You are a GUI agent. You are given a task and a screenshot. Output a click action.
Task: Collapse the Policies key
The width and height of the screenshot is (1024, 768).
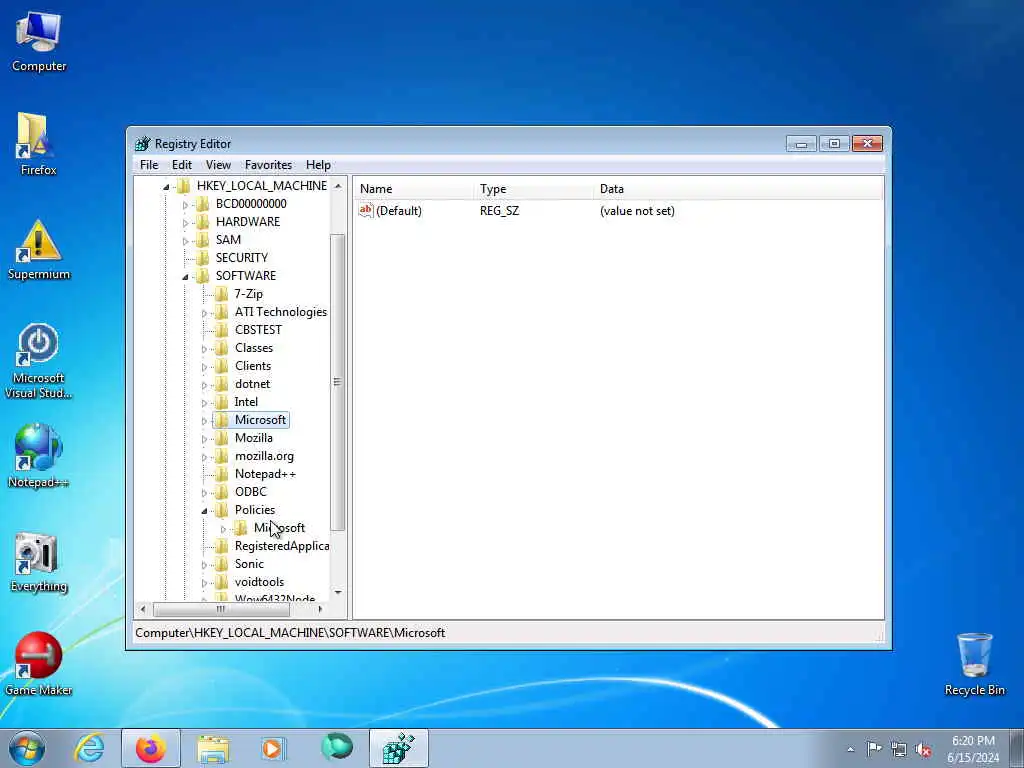(x=204, y=511)
